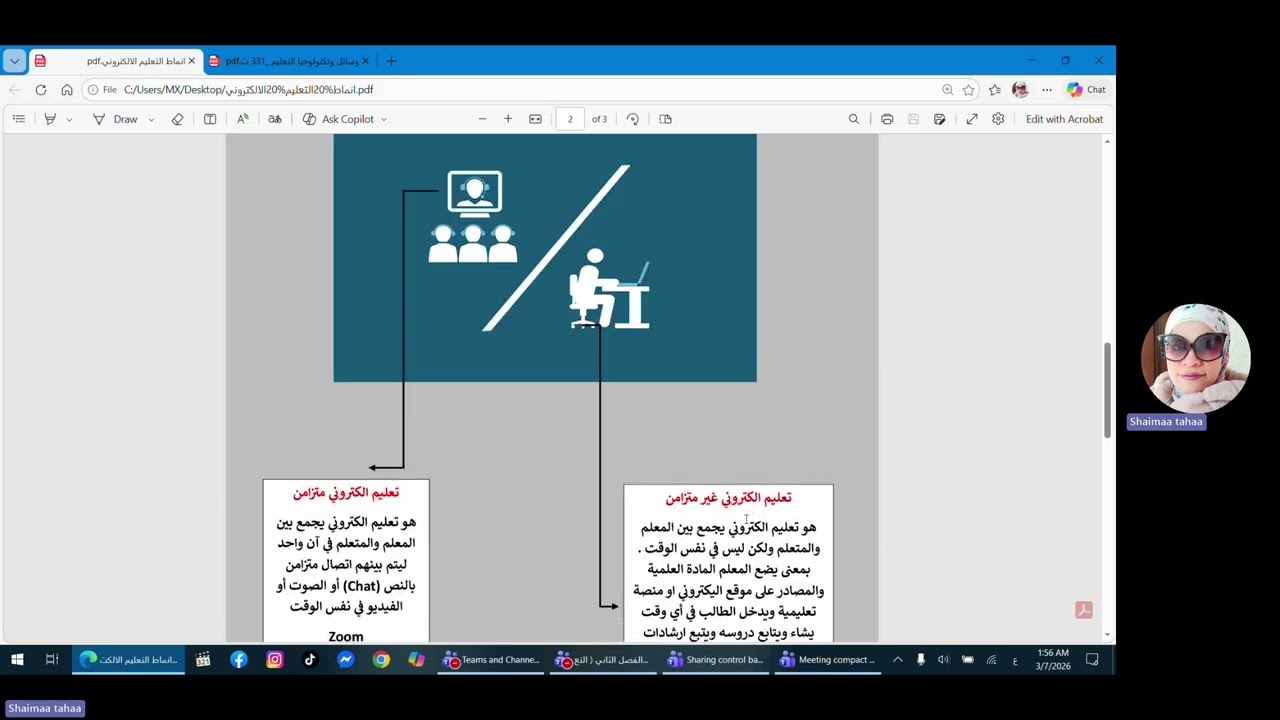Switch to Meeting compact window
The height and width of the screenshot is (720, 1280).
[x=828, y=660]
